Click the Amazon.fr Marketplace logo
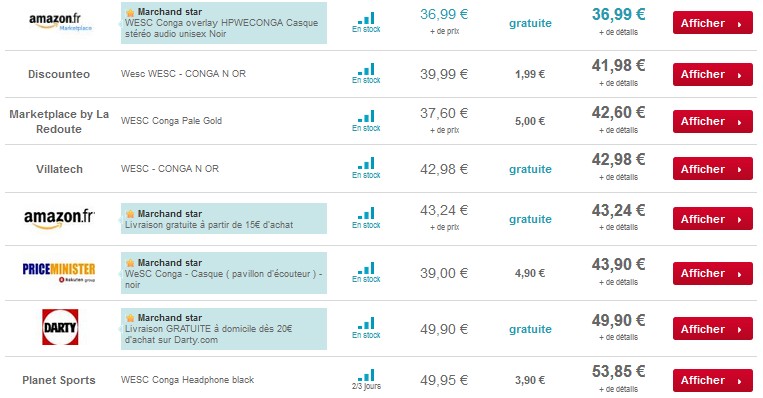 (60, 22)
